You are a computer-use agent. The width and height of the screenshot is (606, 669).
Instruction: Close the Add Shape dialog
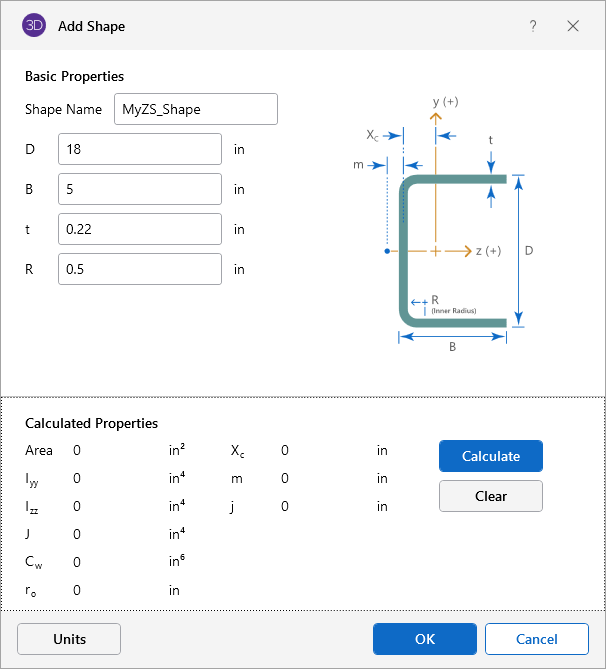(x=573, y=26)
